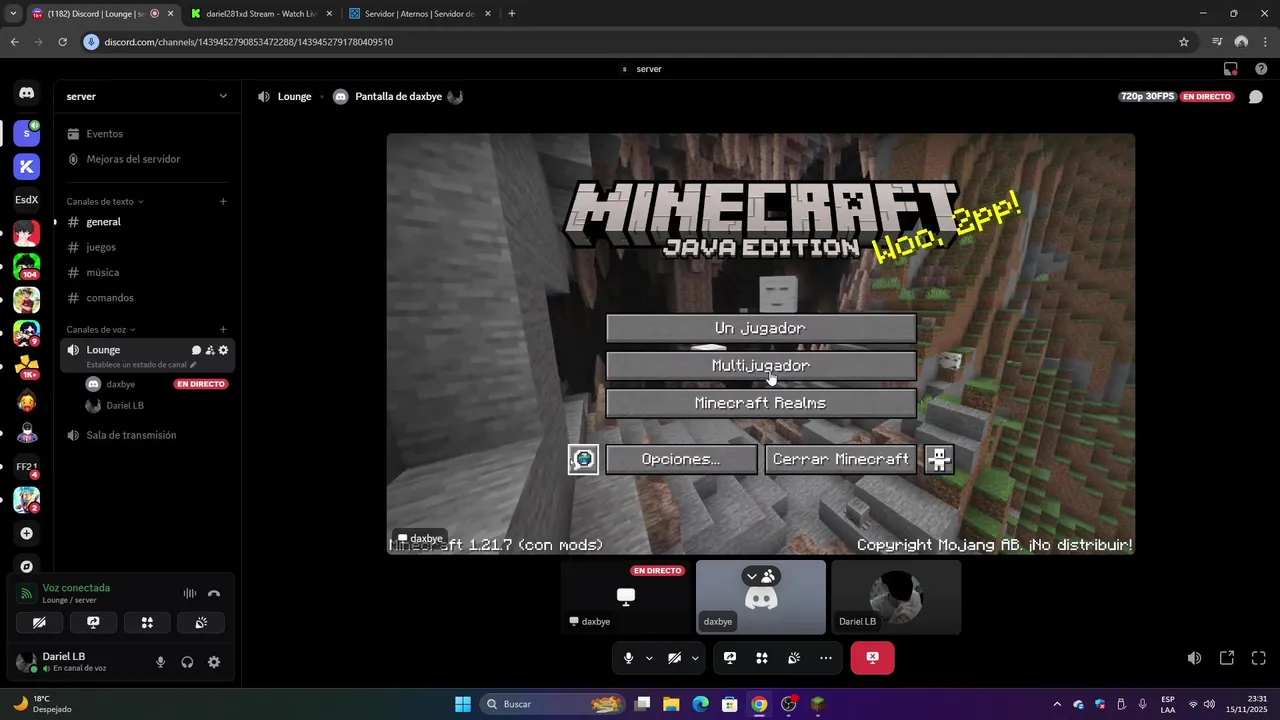Share screen from the voice connected panel

(x=93, y=622)
